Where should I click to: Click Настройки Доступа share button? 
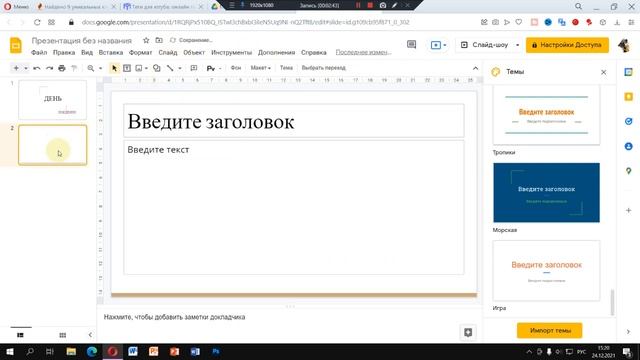567,45
